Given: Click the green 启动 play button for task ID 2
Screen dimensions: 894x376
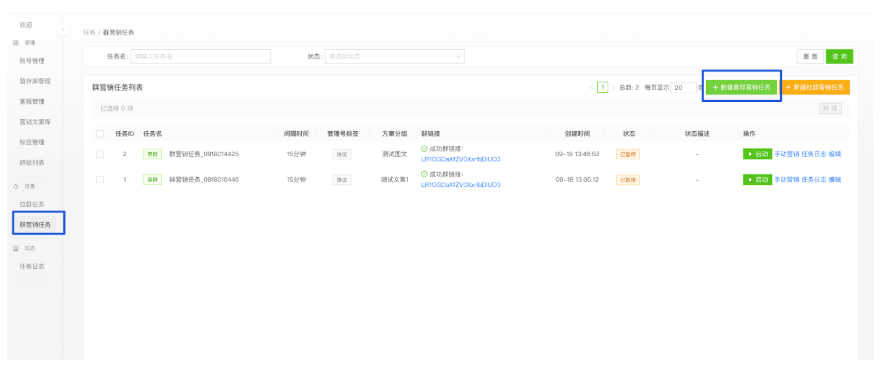Looking at the screenshot, I should click(757, 154).
